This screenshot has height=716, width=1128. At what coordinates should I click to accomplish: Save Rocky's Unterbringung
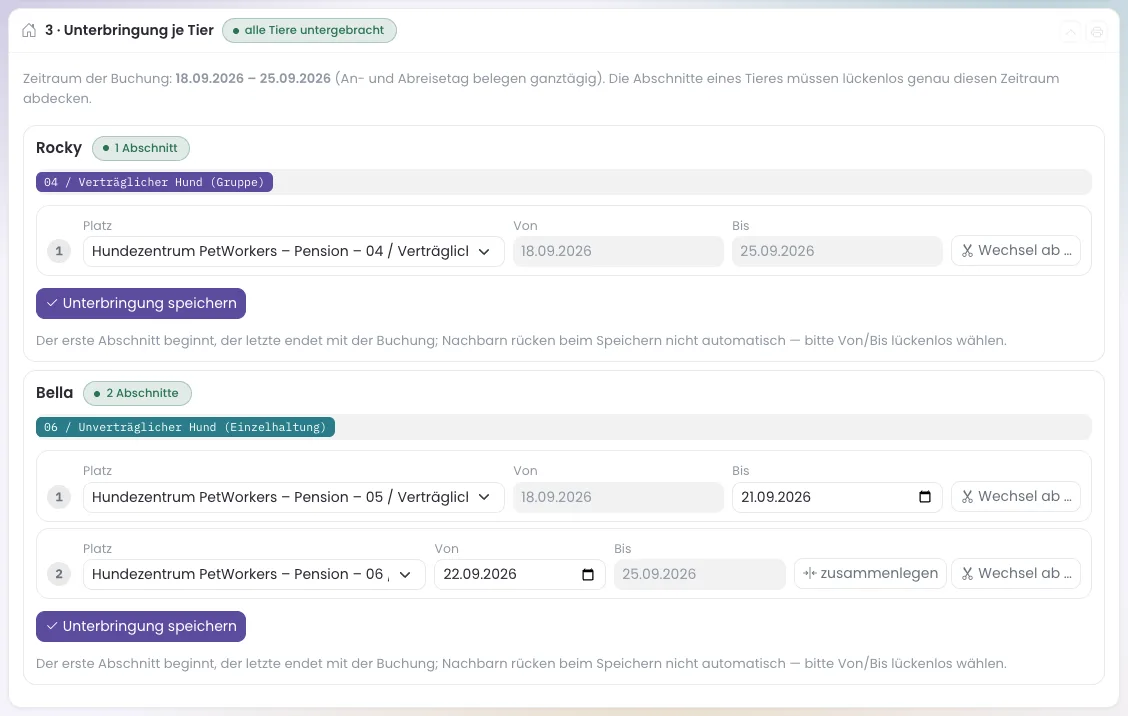(141, 304)
